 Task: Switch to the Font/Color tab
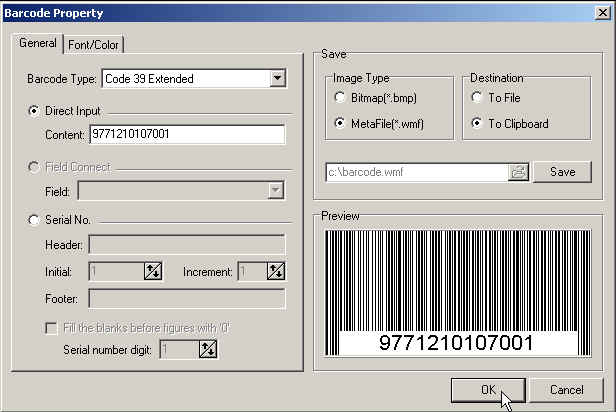pyautogui.click(x=95, y=45)
